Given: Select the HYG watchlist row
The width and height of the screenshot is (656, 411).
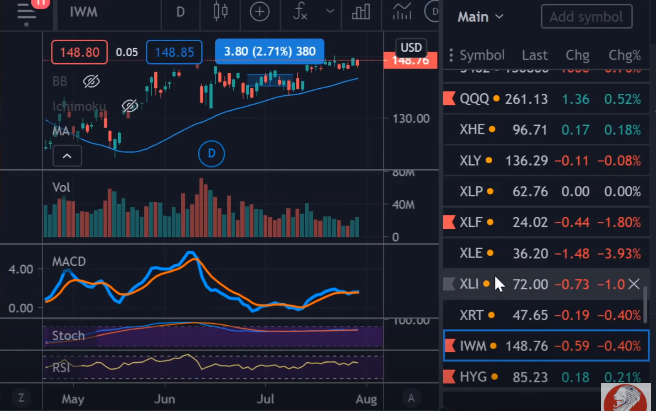Looking at the screenshot, I should coord(546,377).
